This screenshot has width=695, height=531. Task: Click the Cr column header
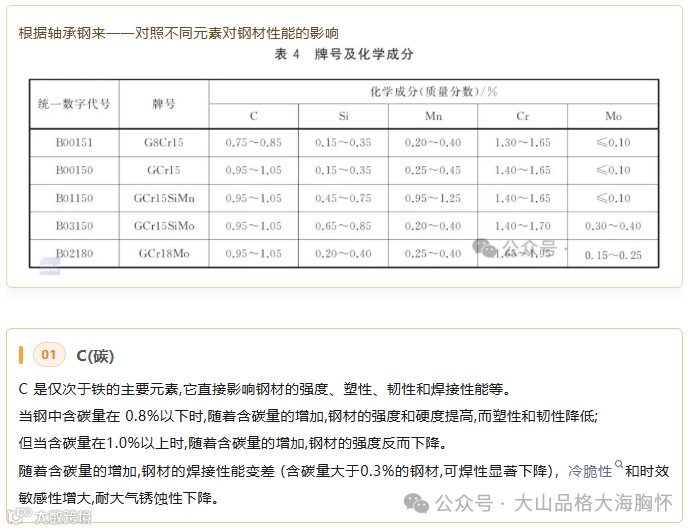(x=523, y=116)
